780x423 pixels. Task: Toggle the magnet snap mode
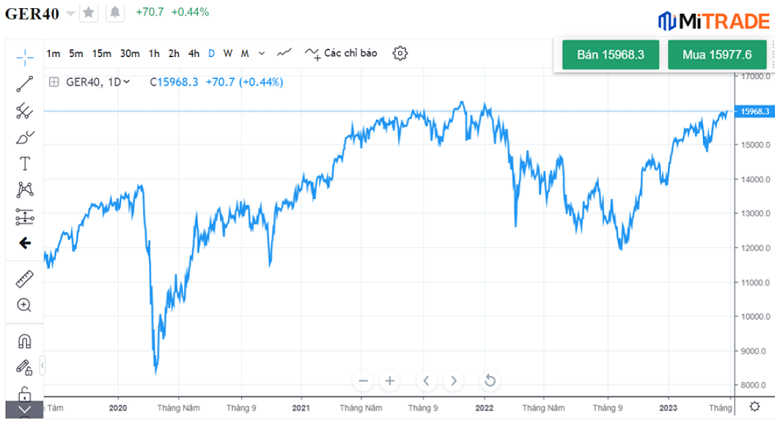25,341
